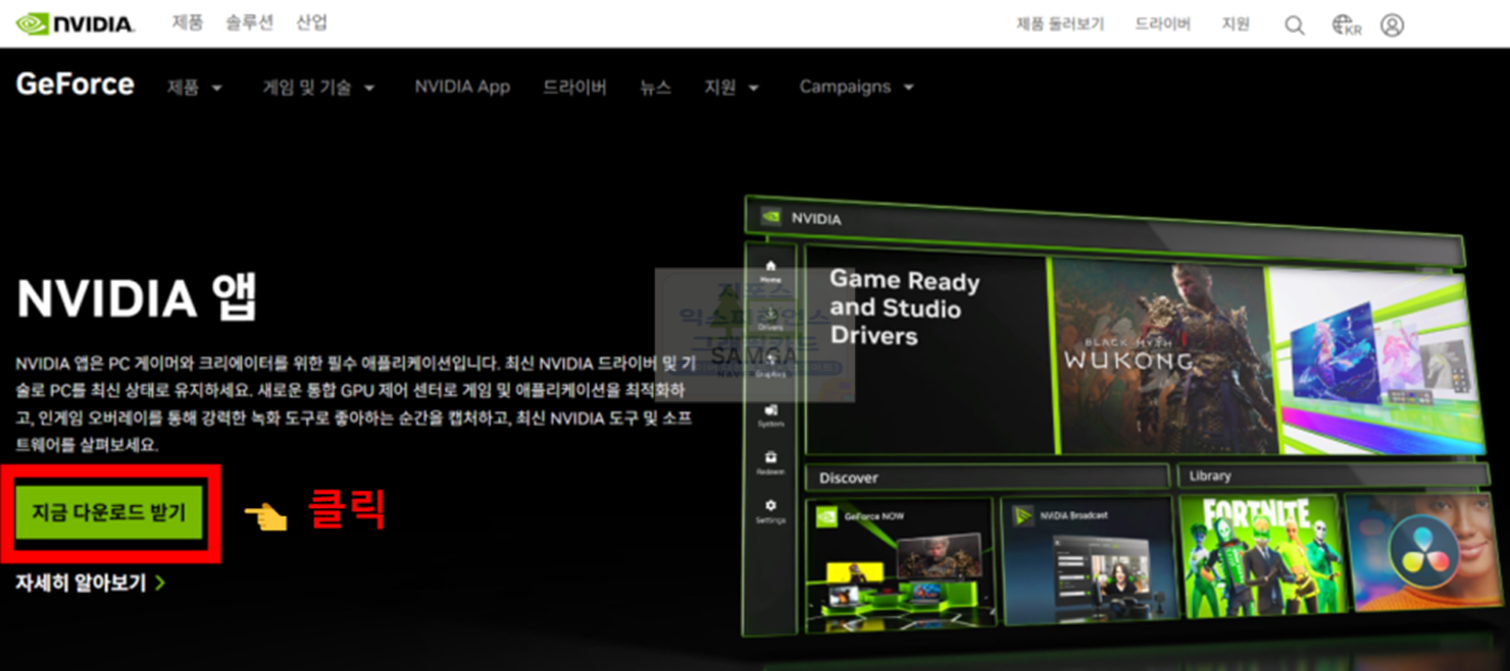
Task: Click the top header 드라이버 link
Action: pos(1162,24)
